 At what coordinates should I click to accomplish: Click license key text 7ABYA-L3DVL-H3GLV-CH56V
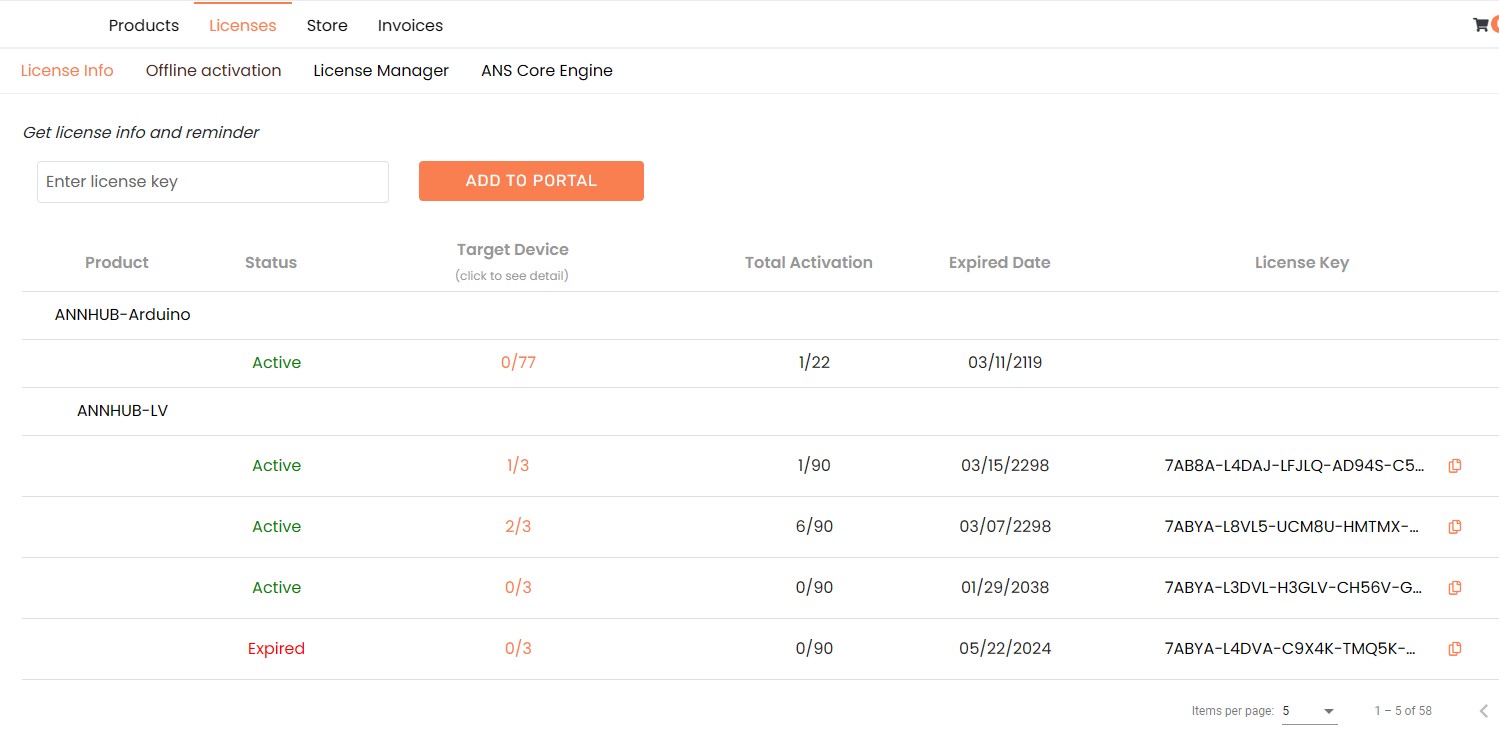coord(1294,588)
